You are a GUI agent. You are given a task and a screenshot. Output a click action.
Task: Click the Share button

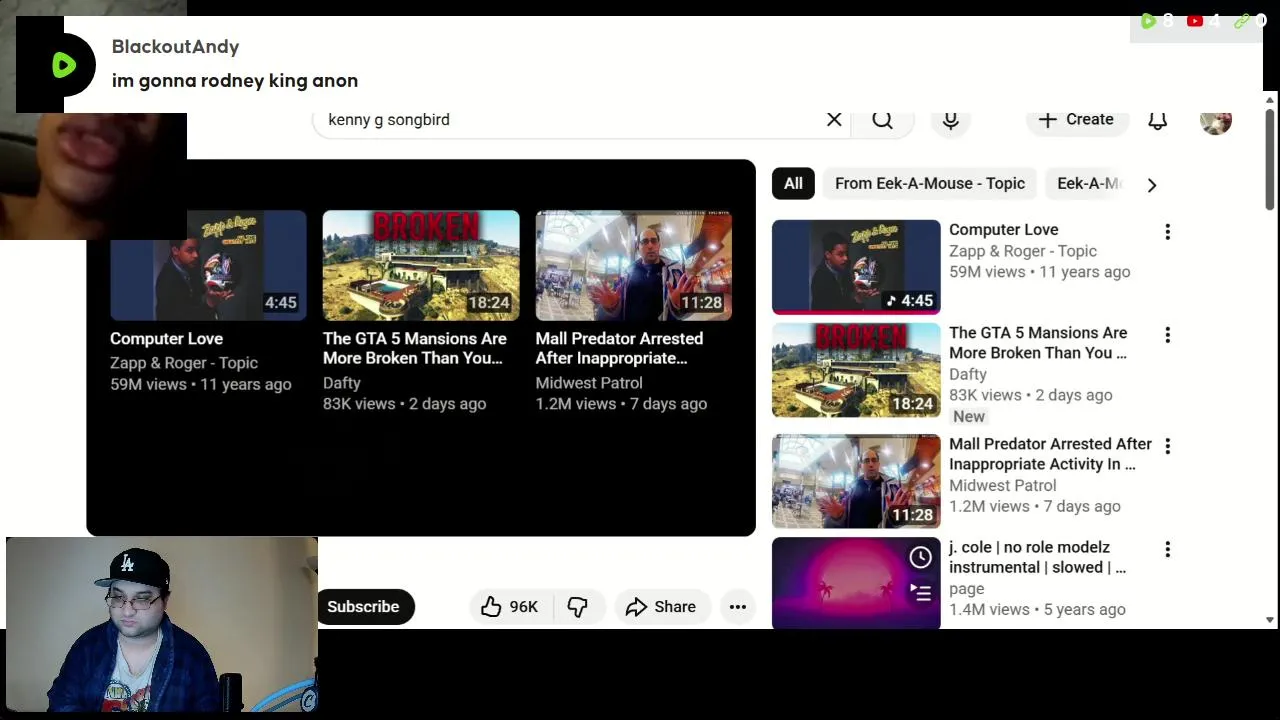(x=661, y=607)
